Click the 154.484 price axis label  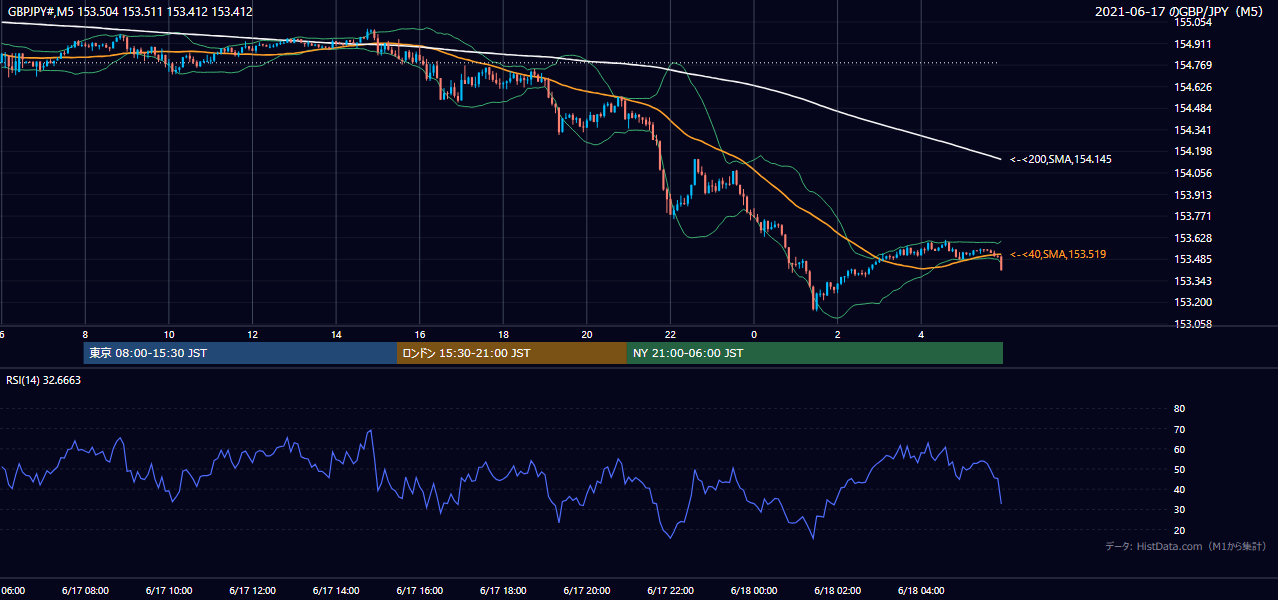tap(1194, 108)
